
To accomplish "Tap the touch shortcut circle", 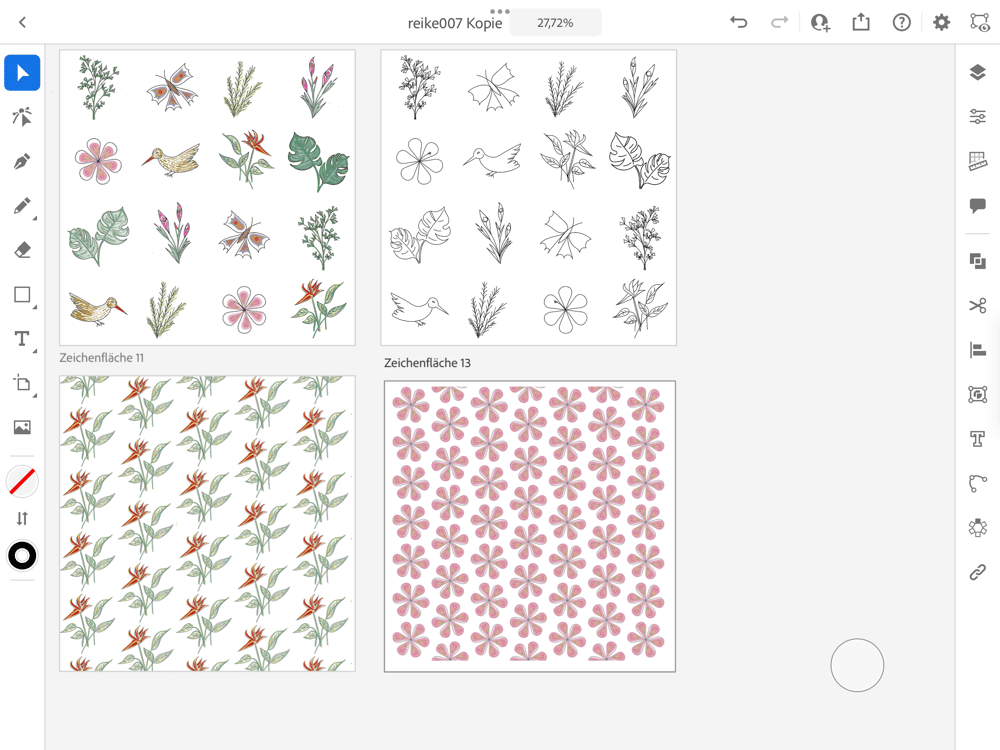I will [857, 665].
